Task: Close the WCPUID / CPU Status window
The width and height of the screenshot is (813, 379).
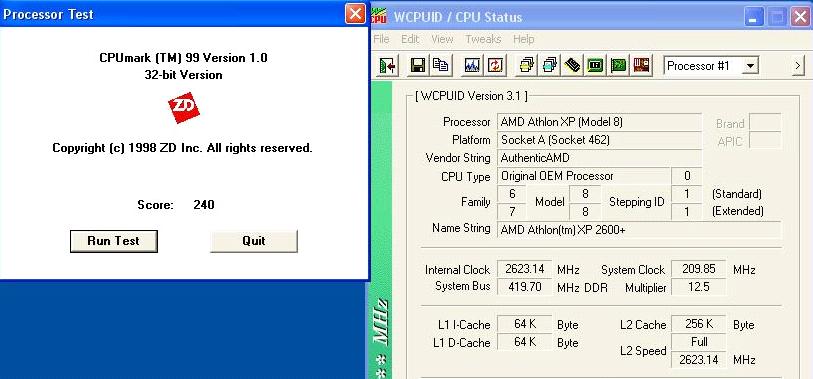Action: tap(800, 17)
